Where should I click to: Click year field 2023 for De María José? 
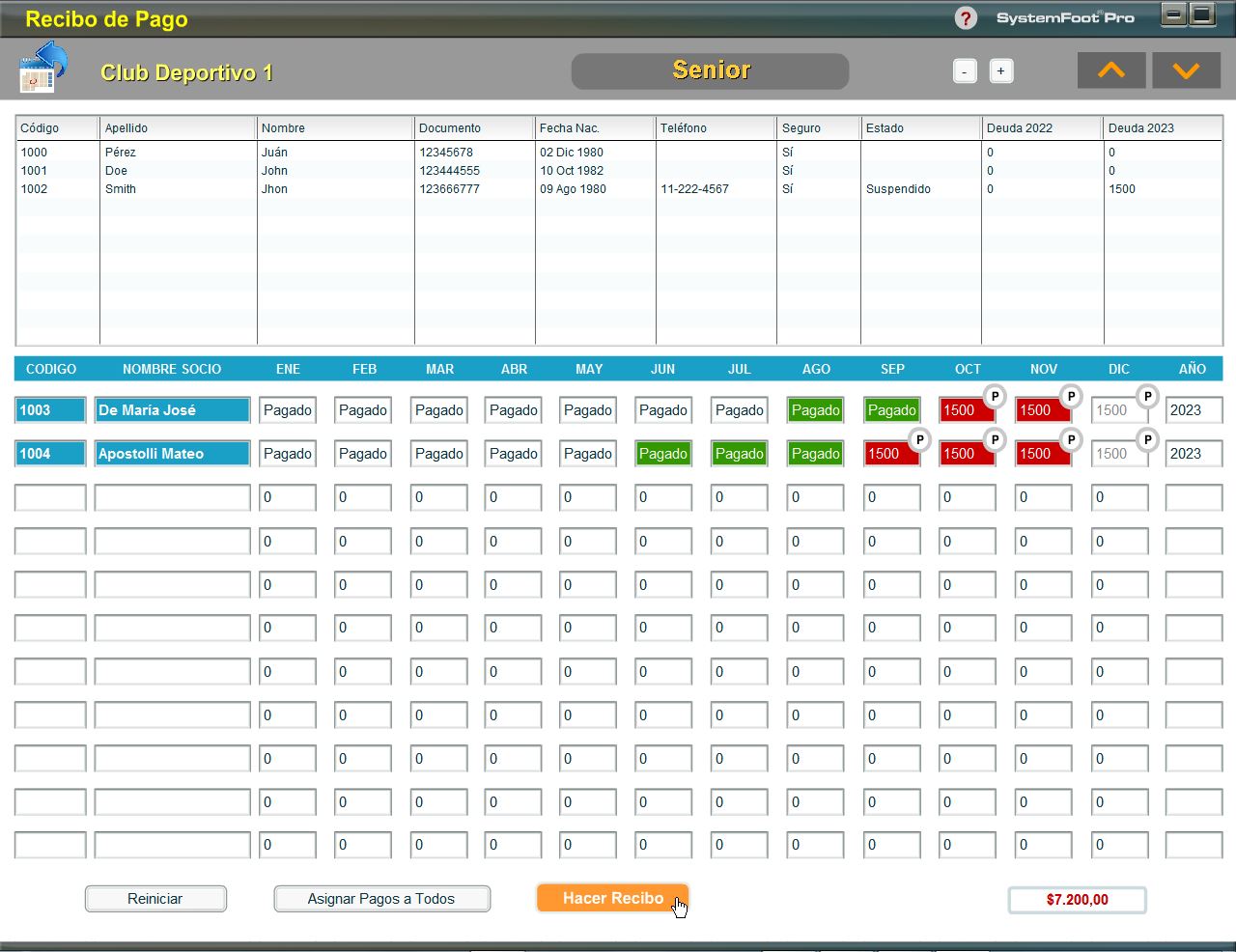tap(1194, 410)
